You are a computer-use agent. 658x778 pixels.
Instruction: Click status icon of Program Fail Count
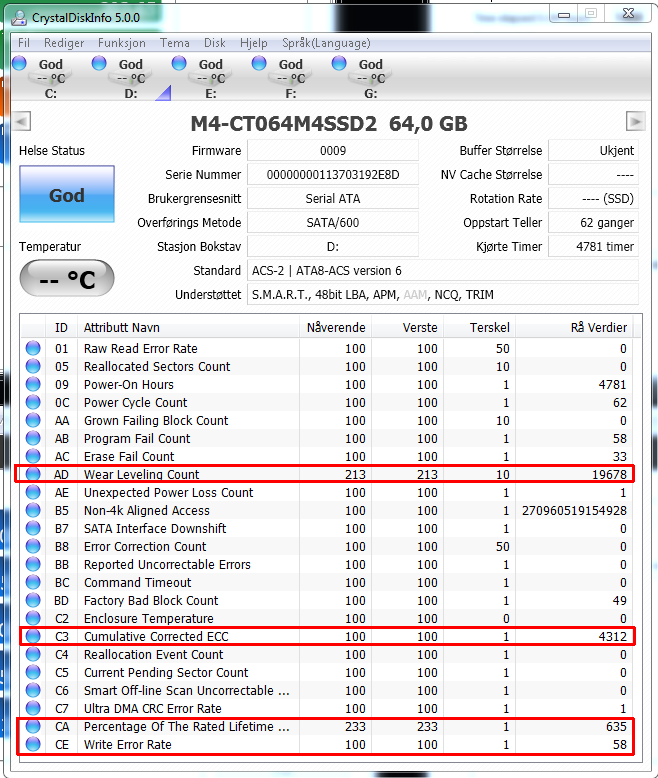(33, 439)
